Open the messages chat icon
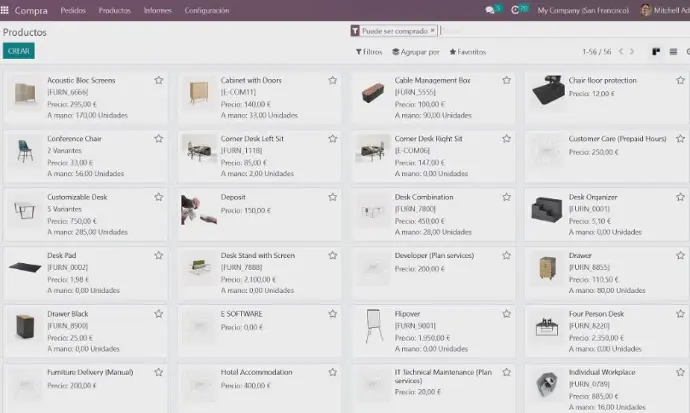The image size is (690, 413). 489,10
